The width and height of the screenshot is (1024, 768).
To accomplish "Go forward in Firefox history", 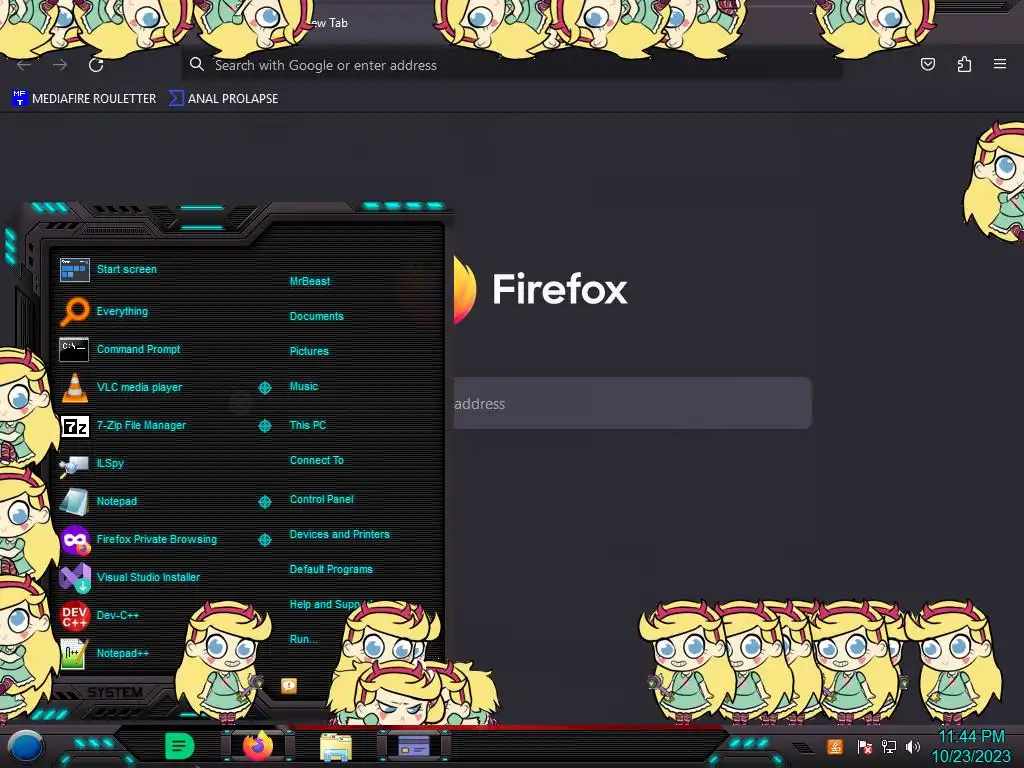I will tap(60, 65).
